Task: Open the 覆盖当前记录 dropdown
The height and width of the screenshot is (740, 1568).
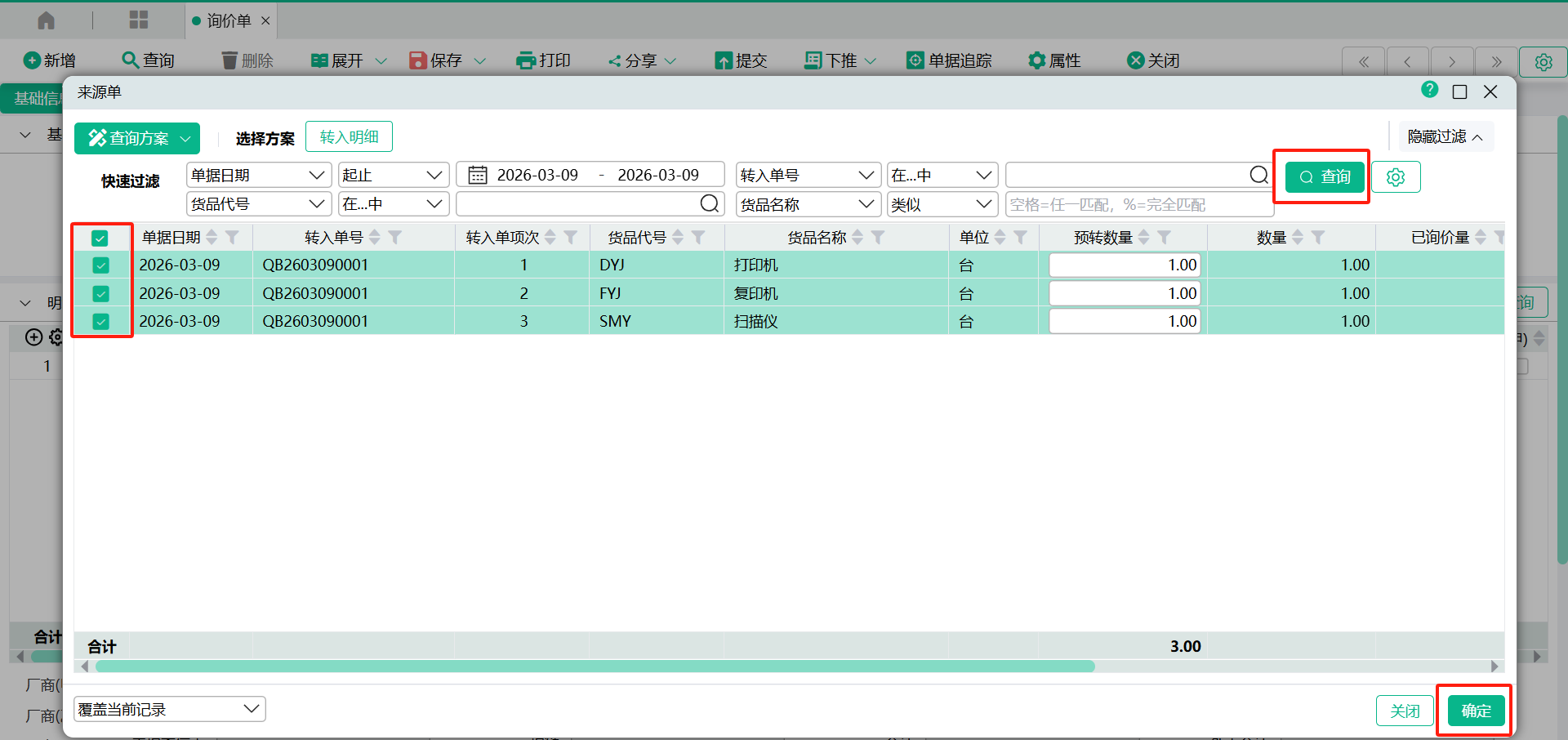Action: pos(169,709)
